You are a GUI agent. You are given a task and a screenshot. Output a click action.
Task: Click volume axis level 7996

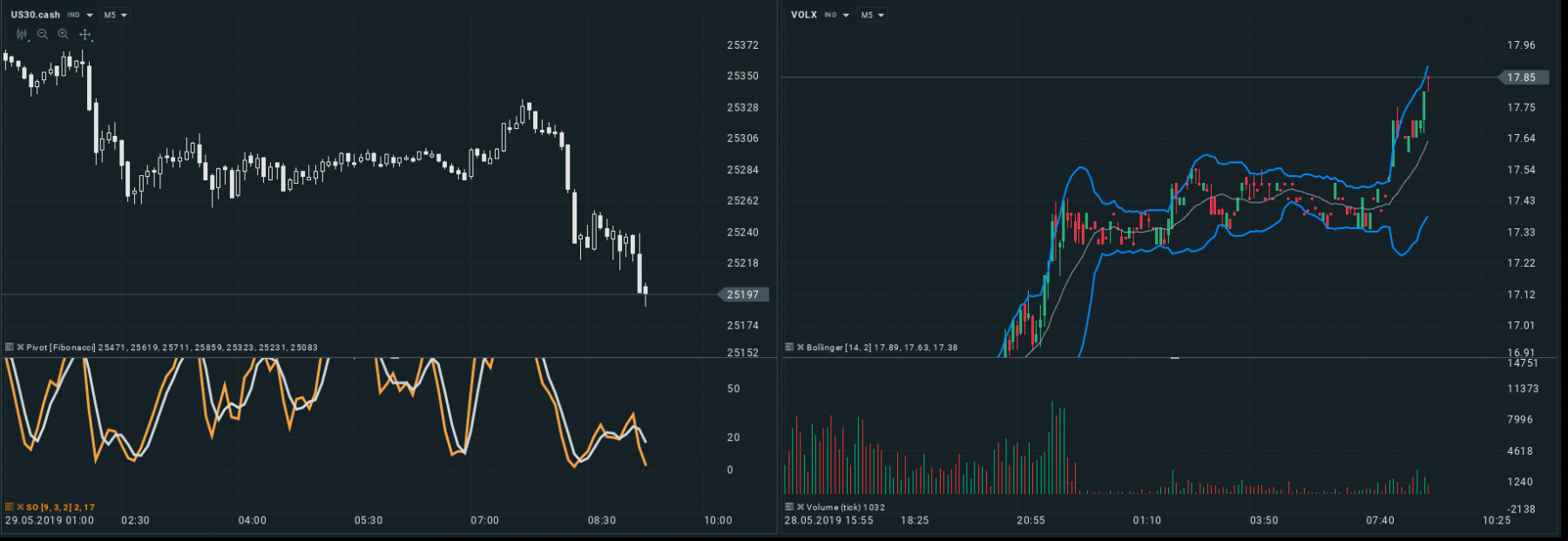(1520, 420)
